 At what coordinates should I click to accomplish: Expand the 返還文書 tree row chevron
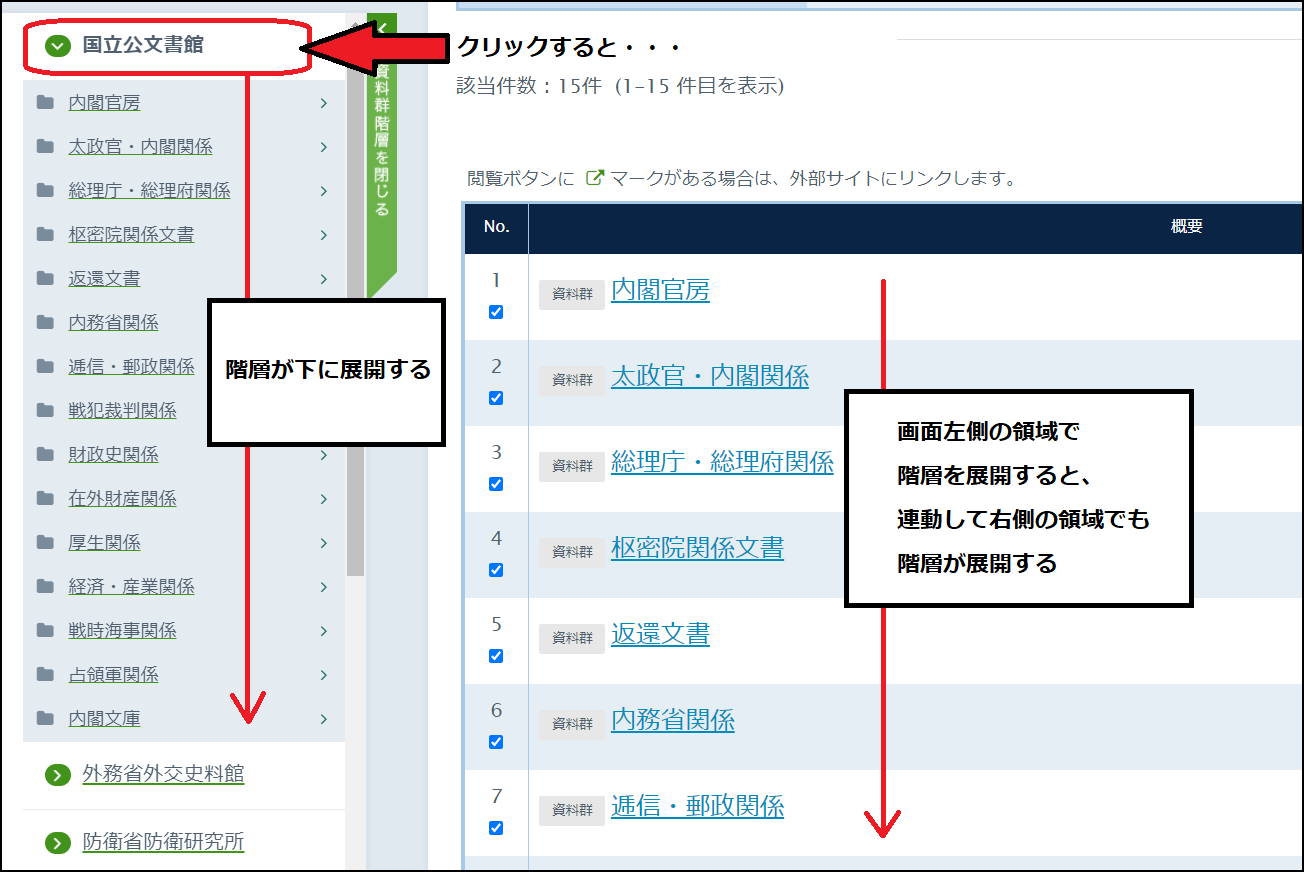click(x=324, y=279)
